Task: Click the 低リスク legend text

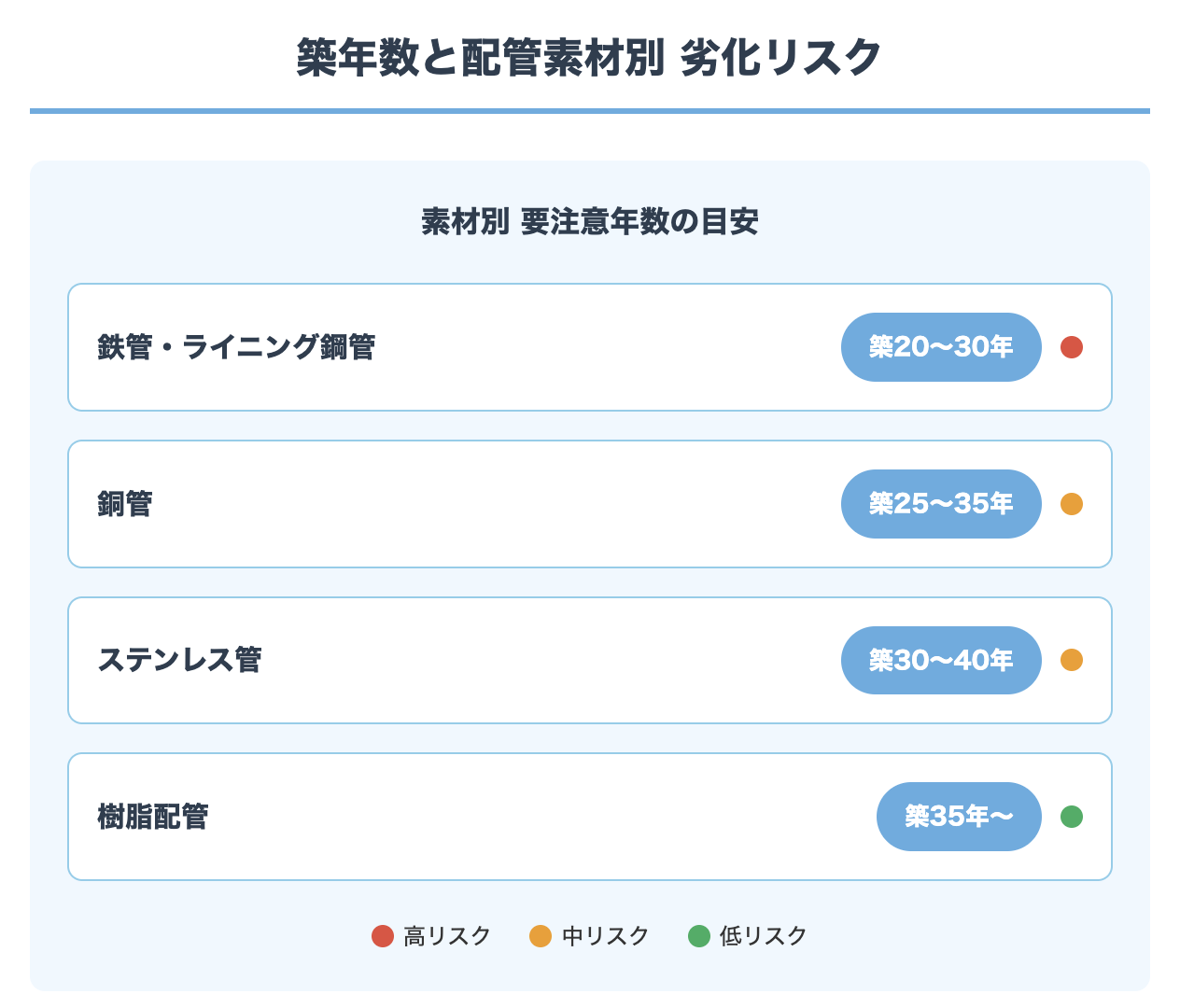Action: pos(764,936)
